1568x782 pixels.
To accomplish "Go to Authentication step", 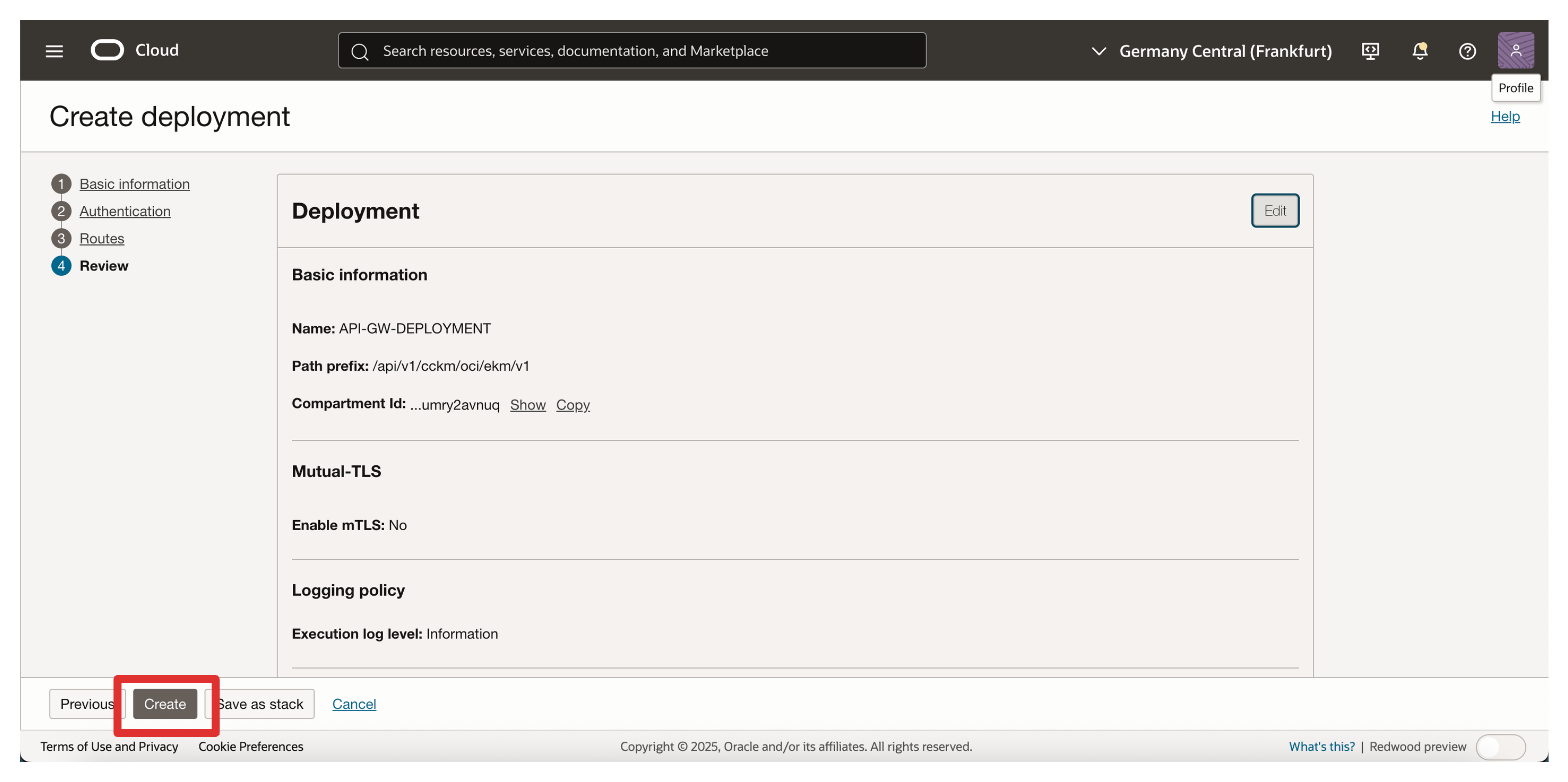I will (125, 211).
